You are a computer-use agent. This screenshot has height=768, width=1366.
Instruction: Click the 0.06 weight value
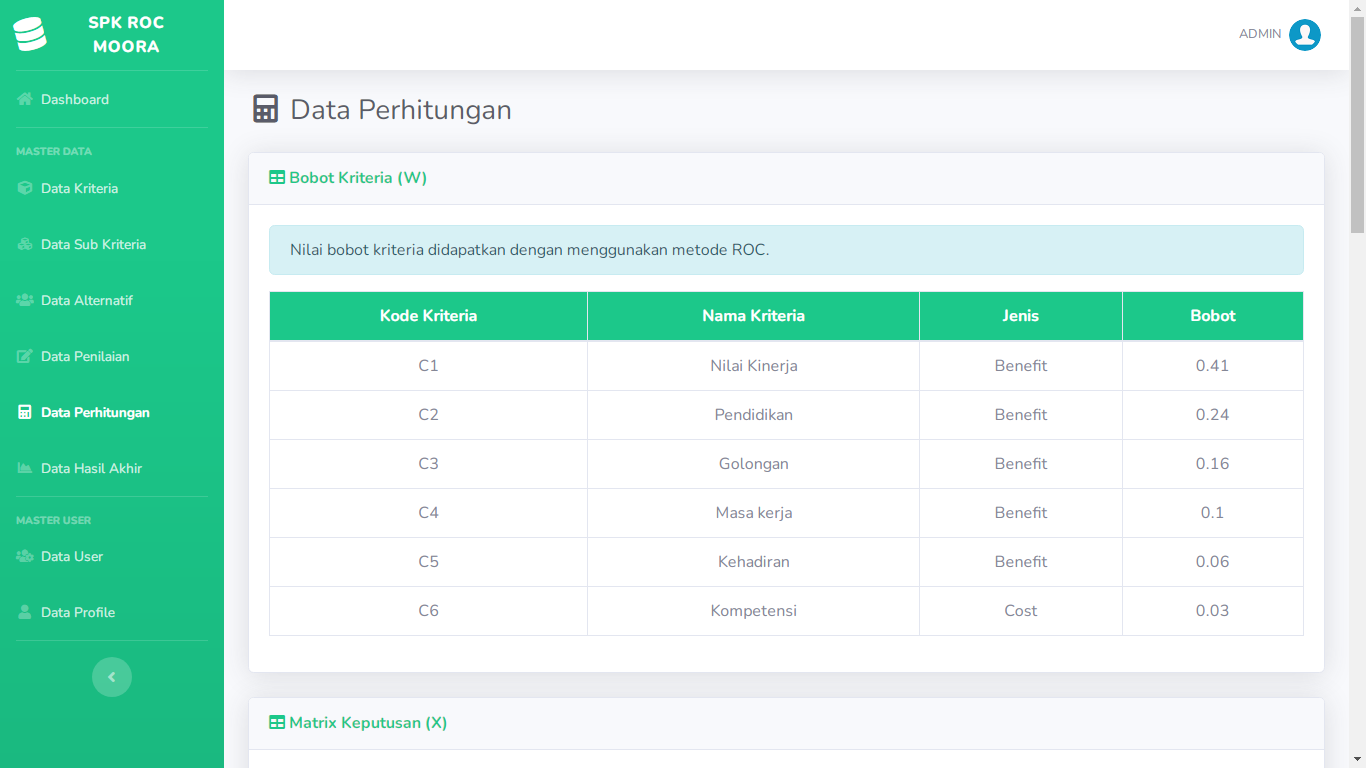tap(1213, 562)
